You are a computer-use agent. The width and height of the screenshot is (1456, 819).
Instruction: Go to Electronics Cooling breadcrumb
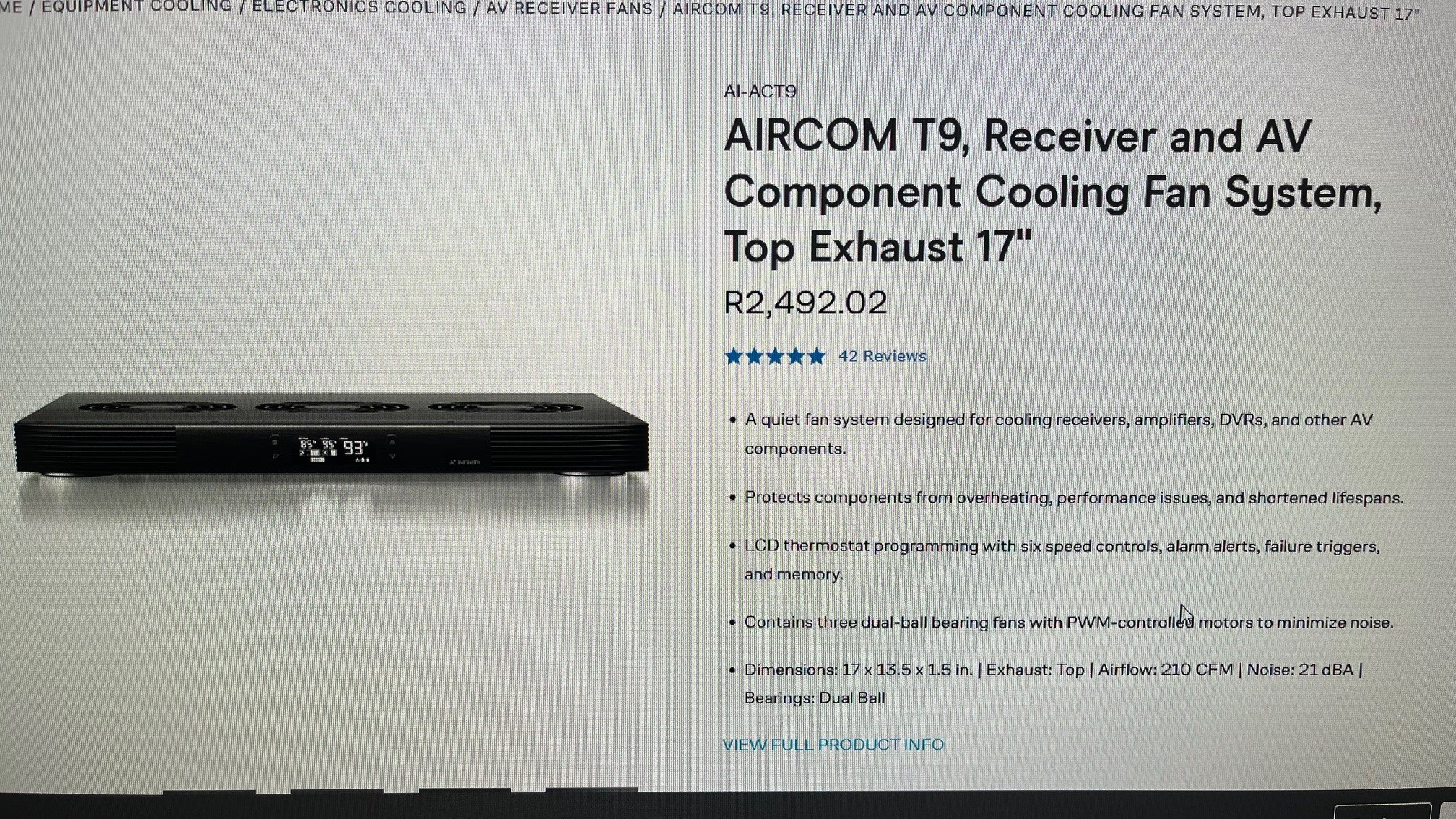point(359,7)
